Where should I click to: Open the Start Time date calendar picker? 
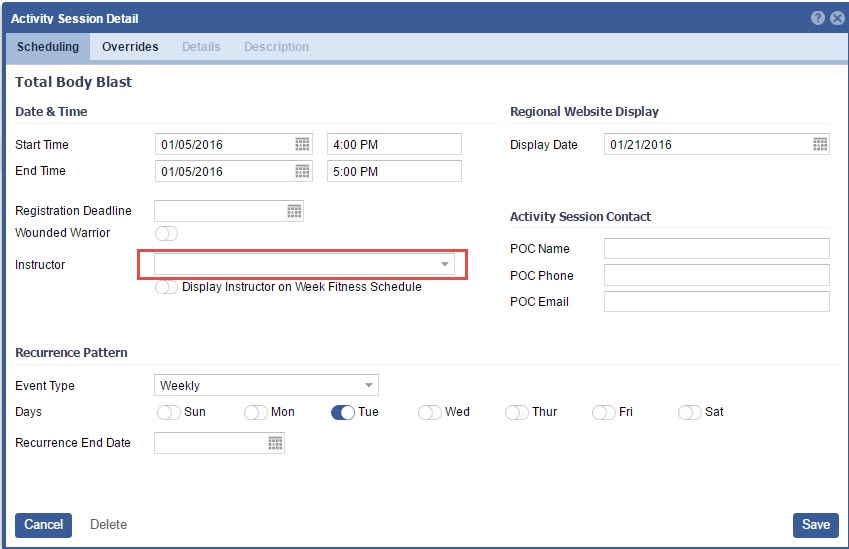point(302,144)
